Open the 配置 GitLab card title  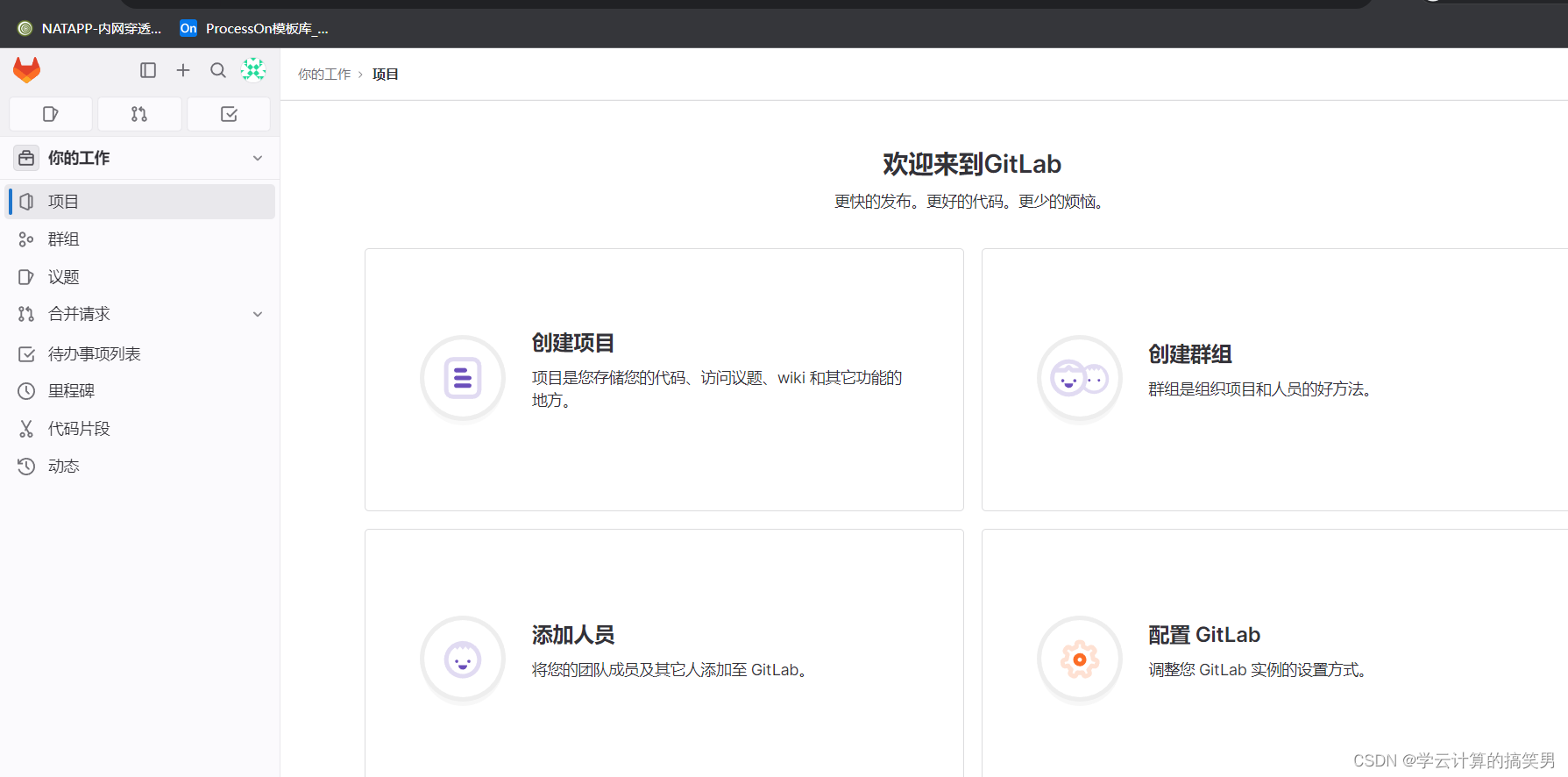(1204, 635)
